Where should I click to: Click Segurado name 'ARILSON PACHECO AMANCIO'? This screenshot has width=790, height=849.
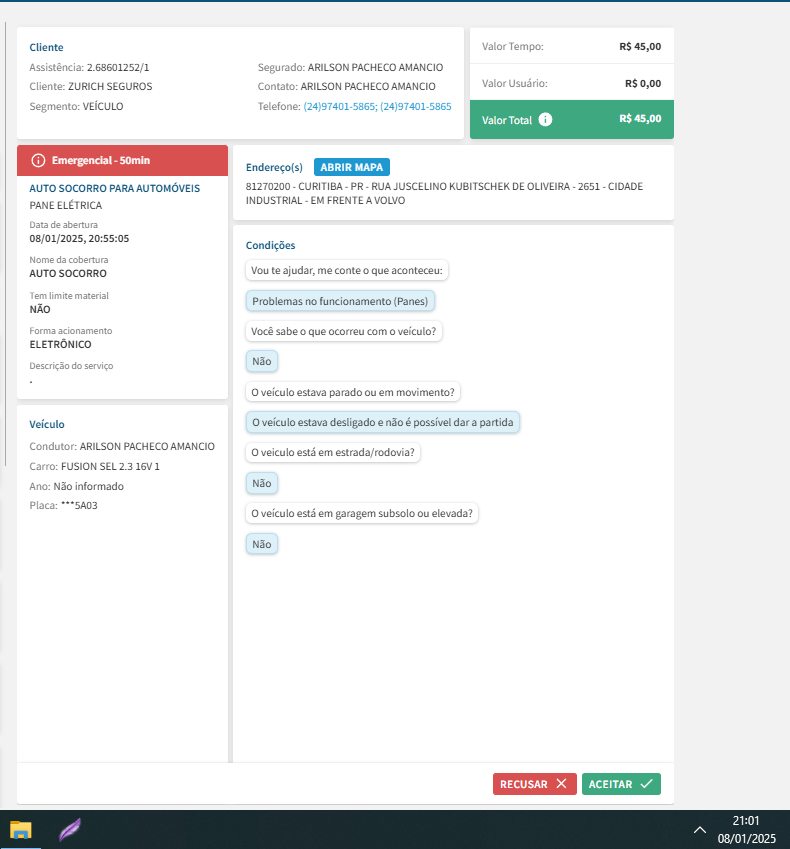[x=375, y=68]
